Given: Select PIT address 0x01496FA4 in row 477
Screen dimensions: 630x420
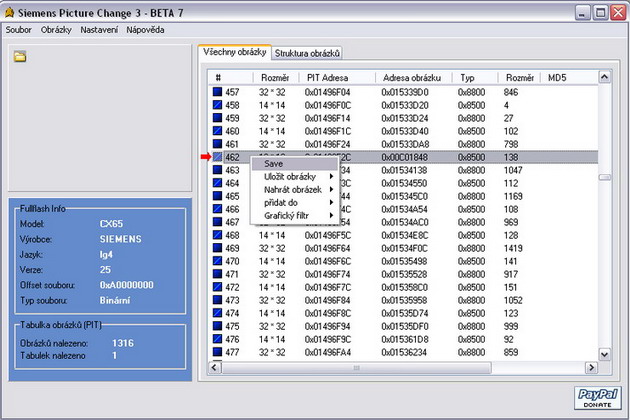Looking at the screenshot, I should tap(327, 352).
